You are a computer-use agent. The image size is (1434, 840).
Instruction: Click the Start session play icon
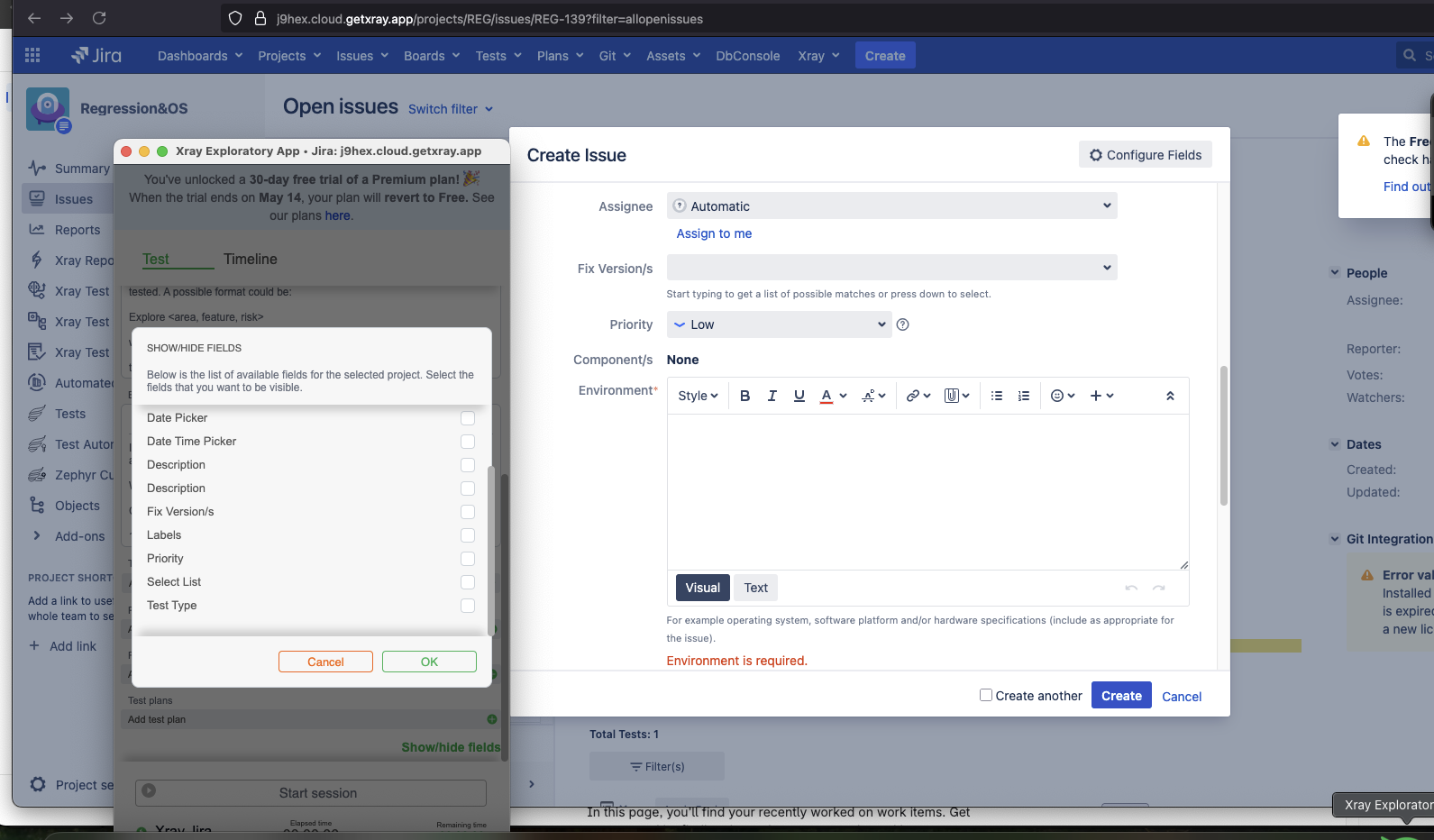pyautogui.click(x=149, y=790)
